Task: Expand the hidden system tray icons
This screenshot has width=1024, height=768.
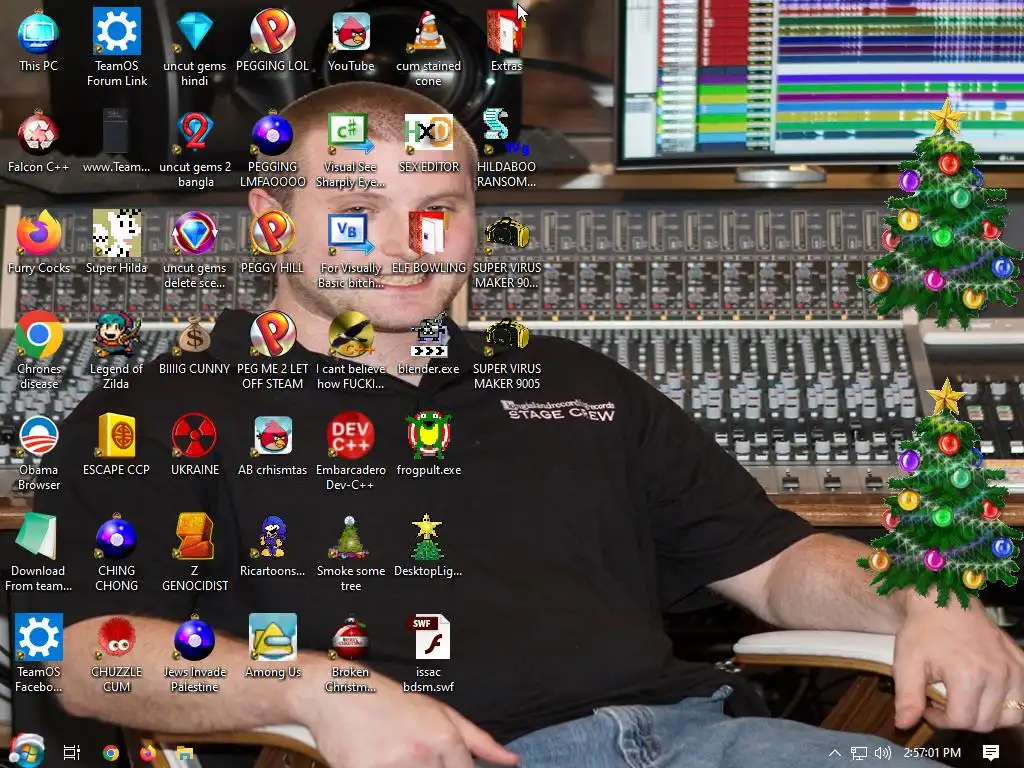Action: pos(835,753)
